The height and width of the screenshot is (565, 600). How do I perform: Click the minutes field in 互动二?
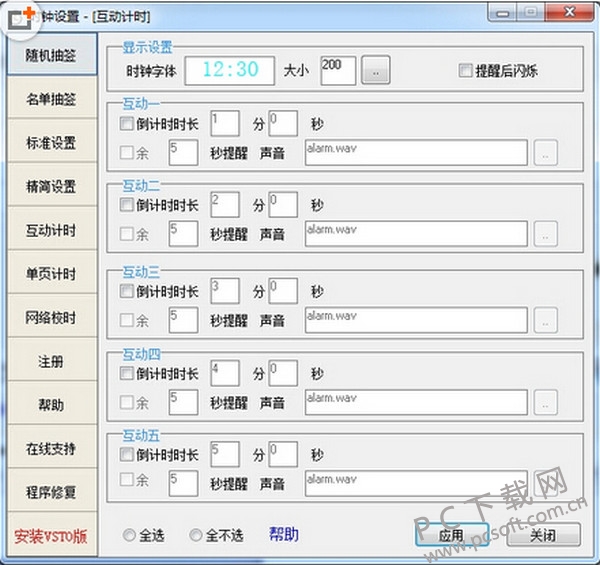[225, 204]
